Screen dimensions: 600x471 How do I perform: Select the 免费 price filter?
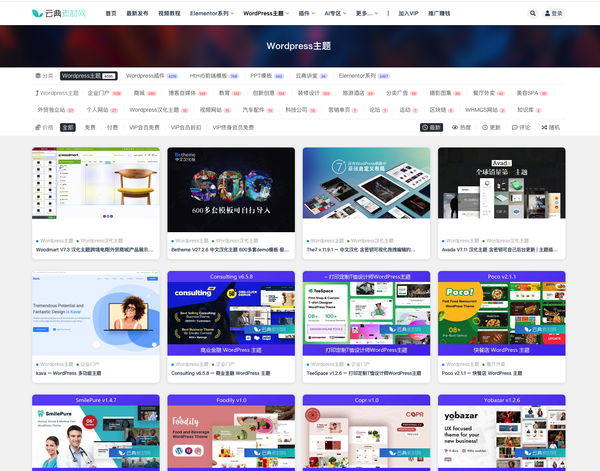click(90, 127)
